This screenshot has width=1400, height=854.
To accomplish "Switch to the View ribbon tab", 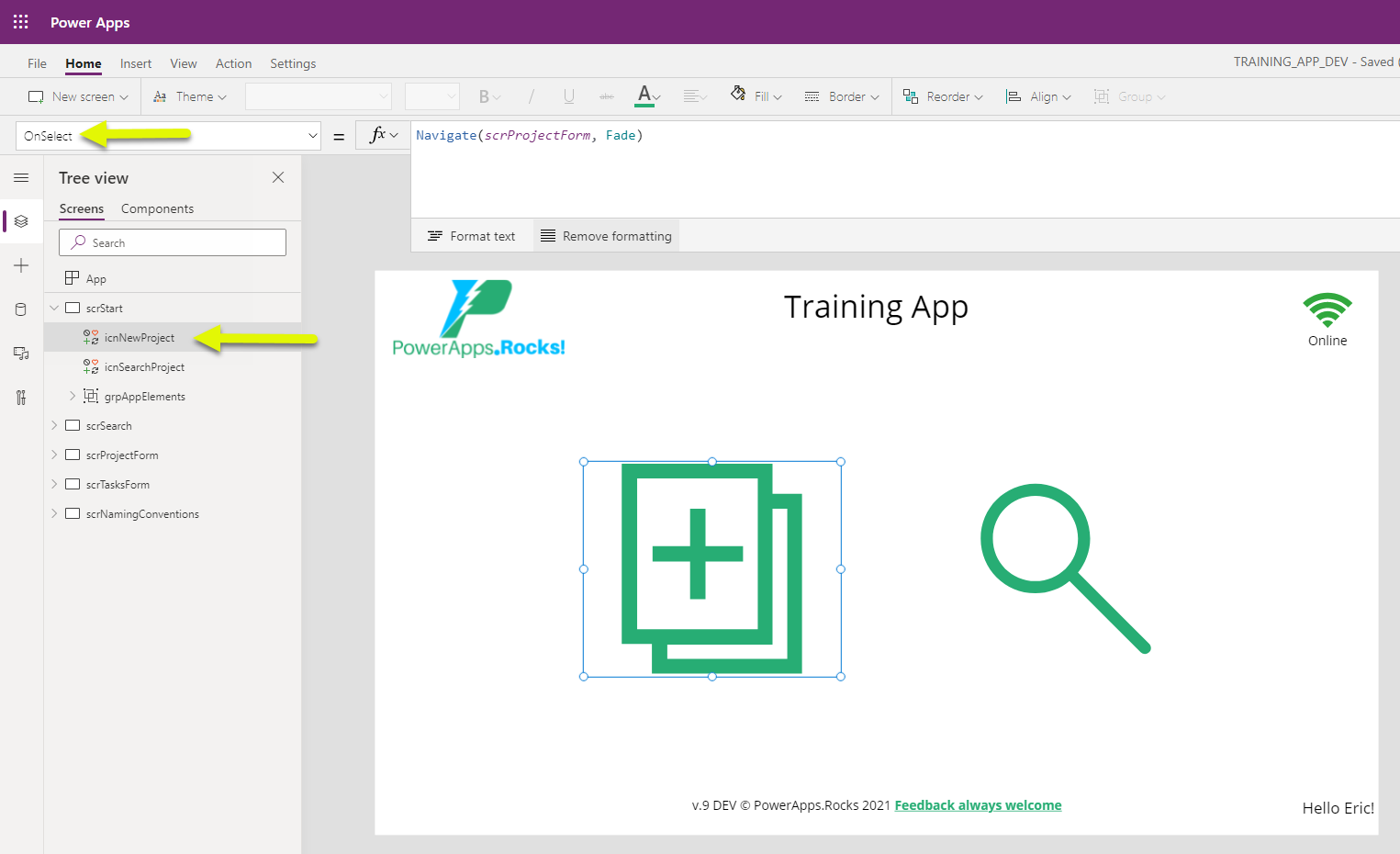I will [184, 63].
